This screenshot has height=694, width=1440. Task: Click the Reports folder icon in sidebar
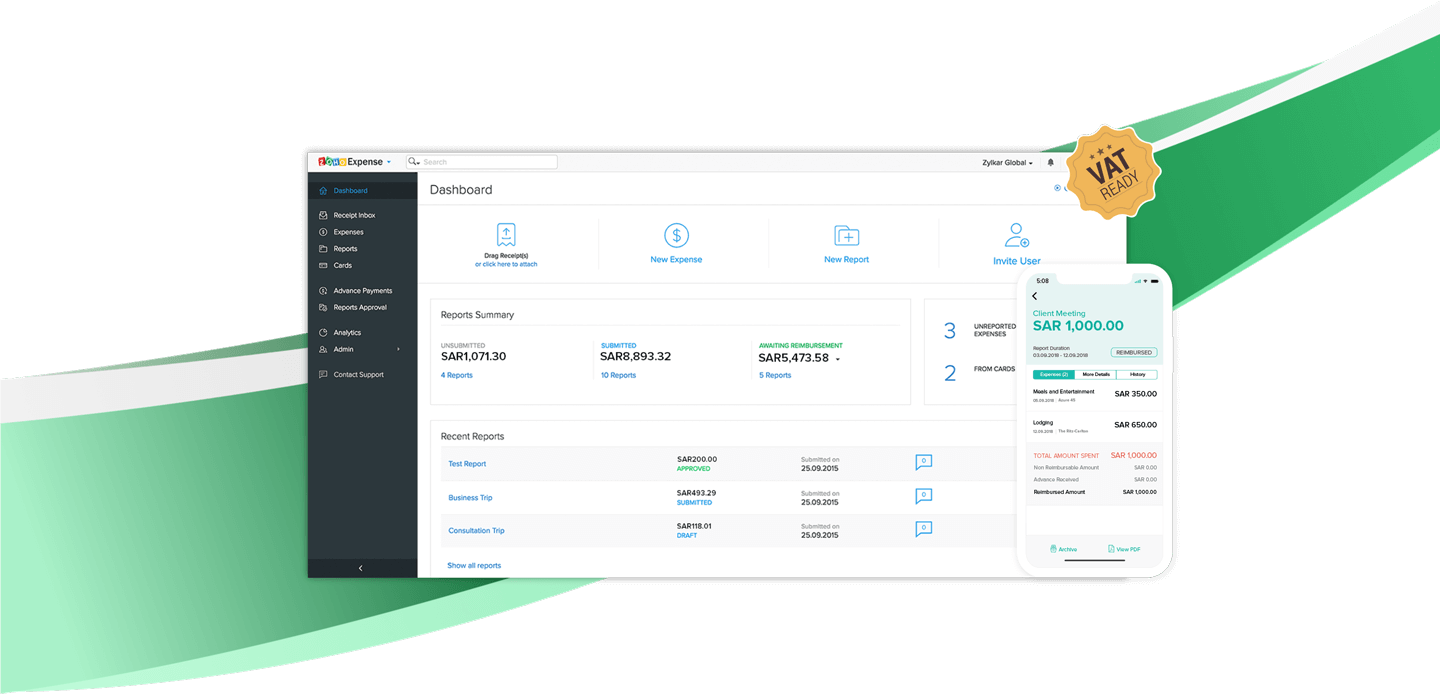[x=323, y=249]
